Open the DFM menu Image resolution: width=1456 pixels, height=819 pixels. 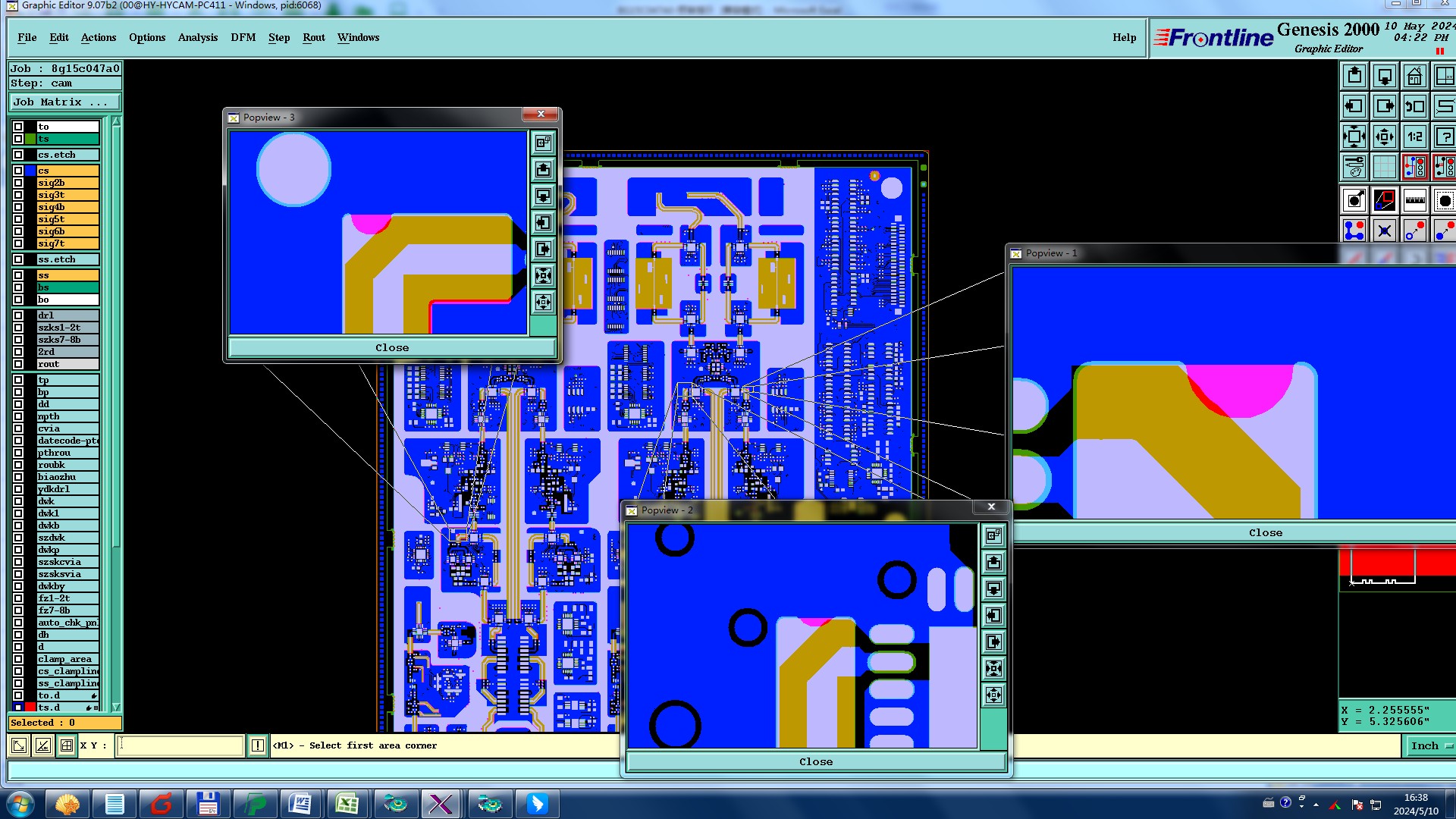[x=243, y=37]
